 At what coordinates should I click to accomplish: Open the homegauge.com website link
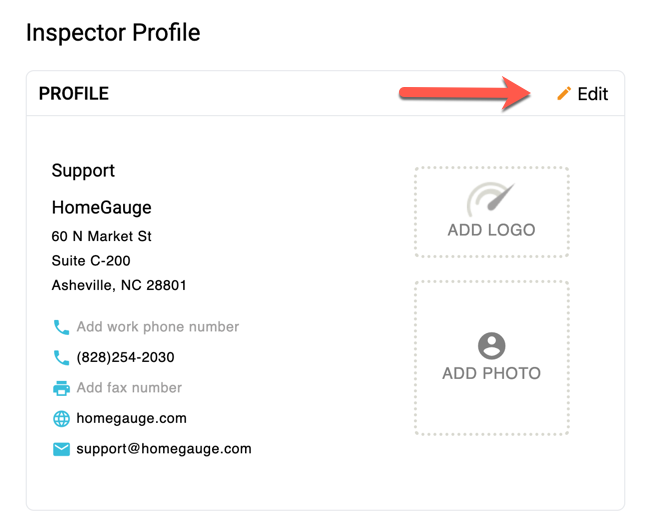[x=131, y=418]
